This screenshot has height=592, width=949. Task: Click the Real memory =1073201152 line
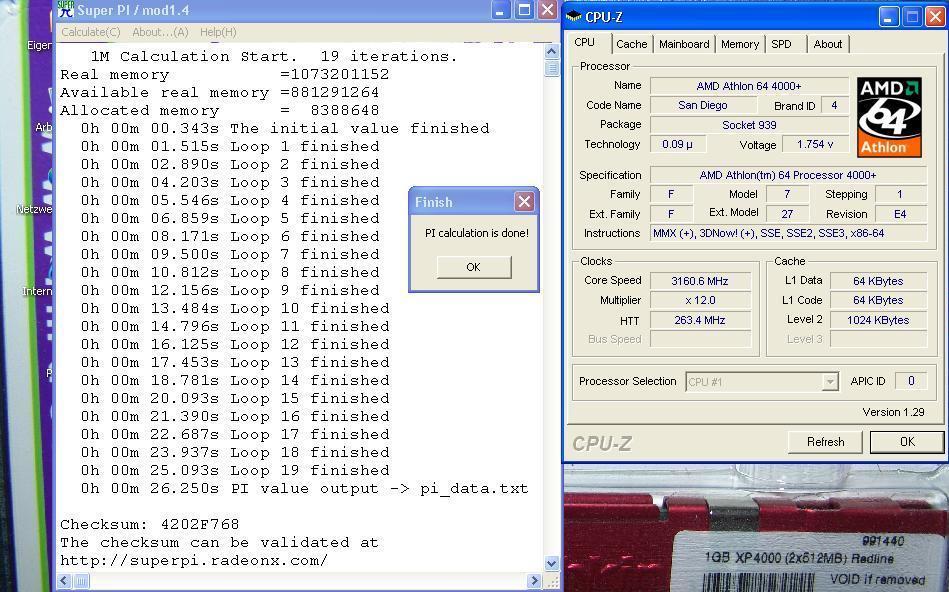[225, 74]
